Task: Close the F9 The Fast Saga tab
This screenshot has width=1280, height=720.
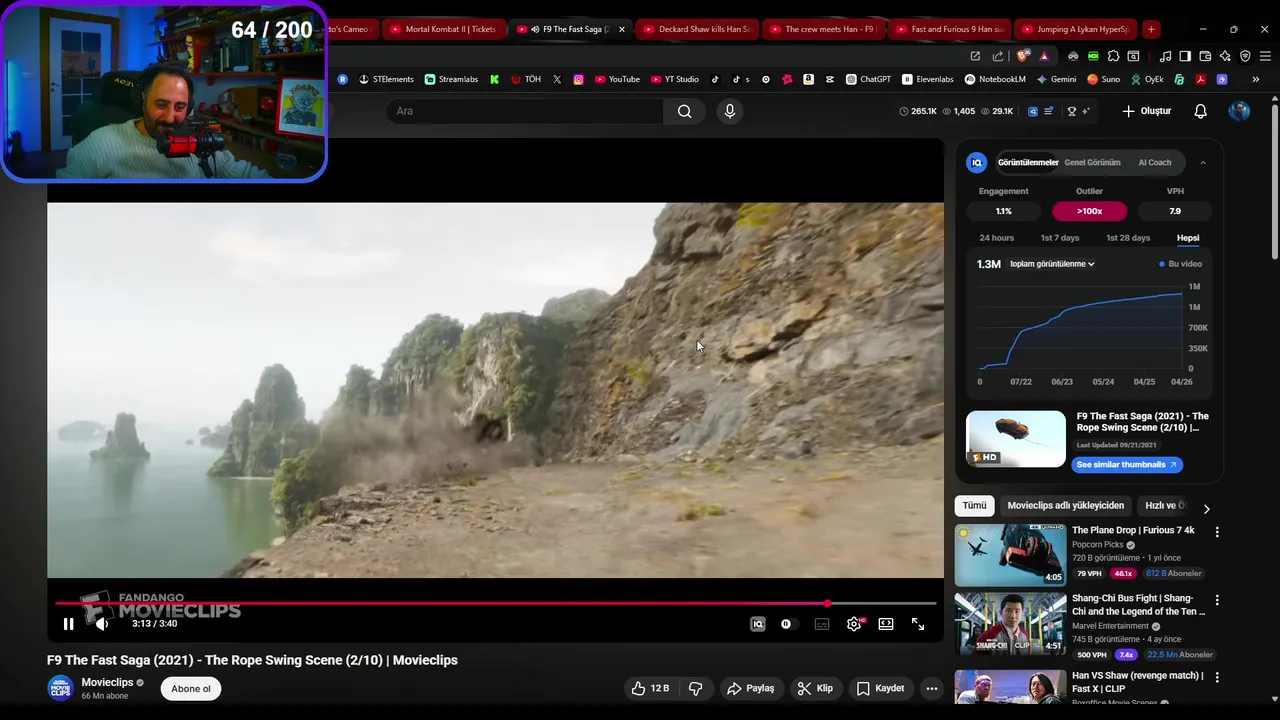Action: 622,29
